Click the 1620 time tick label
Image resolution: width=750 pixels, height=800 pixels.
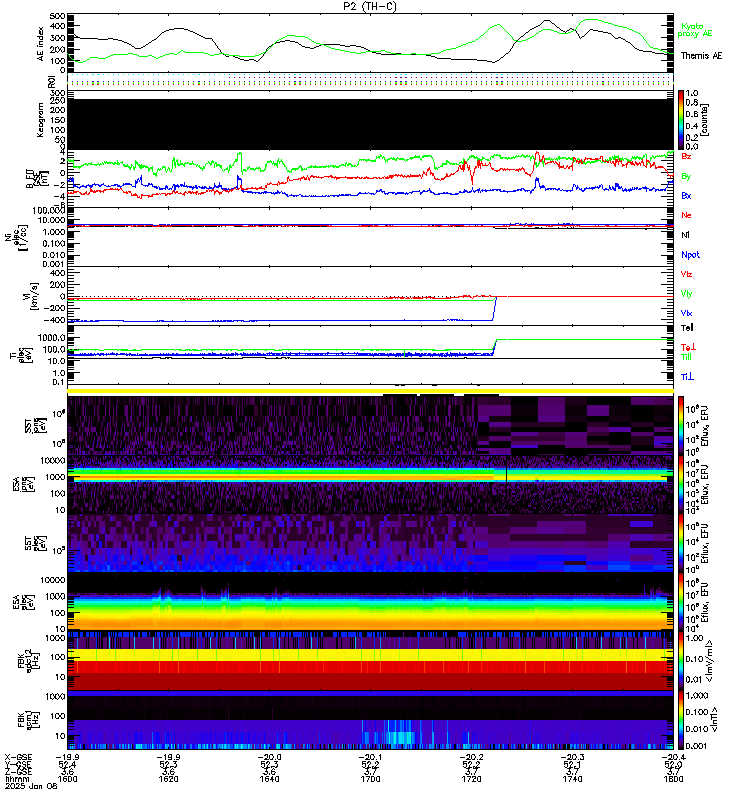pos(168,779)
